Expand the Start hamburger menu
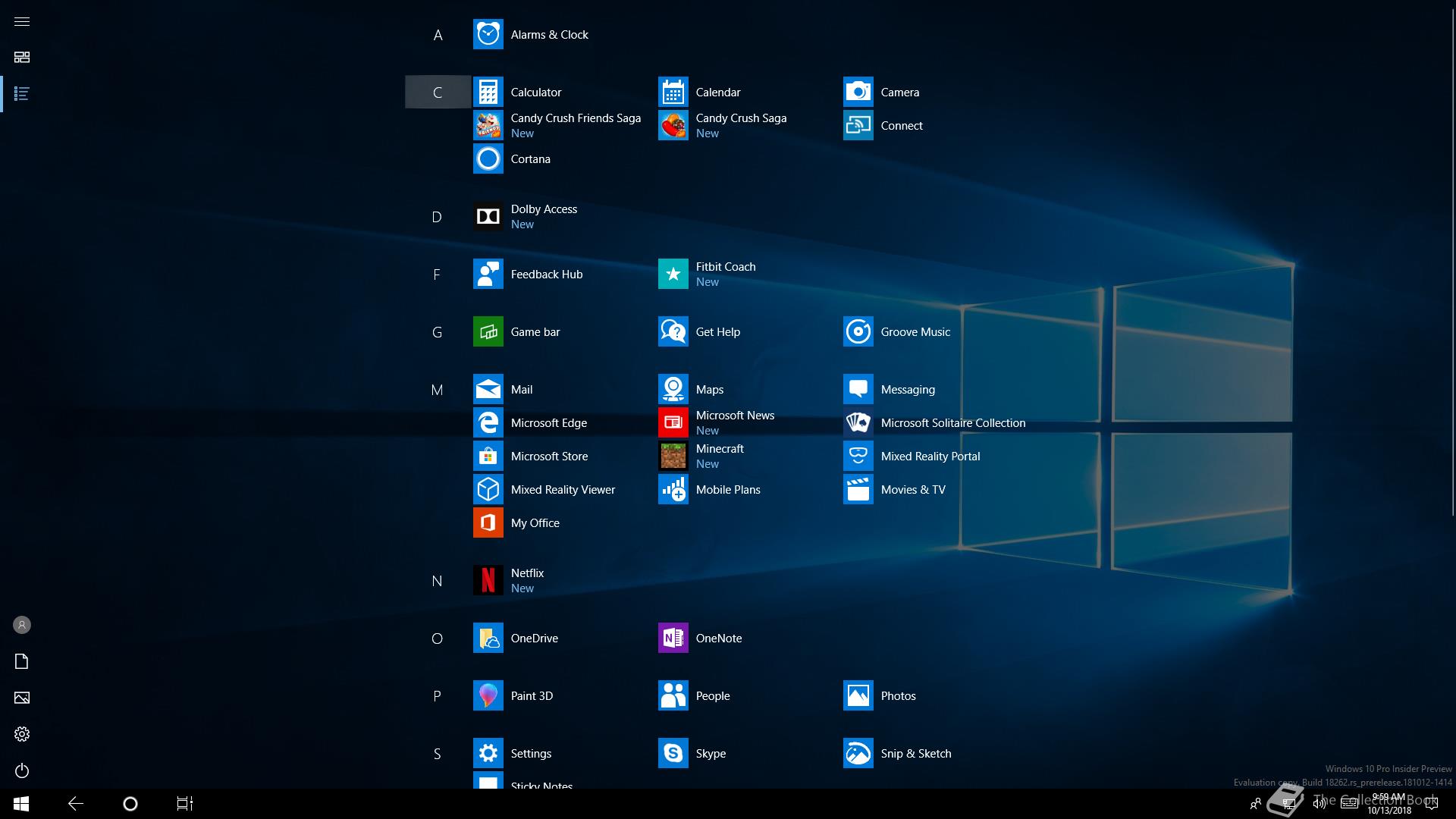The image size is (1456, 819). (x=22, y=21)
